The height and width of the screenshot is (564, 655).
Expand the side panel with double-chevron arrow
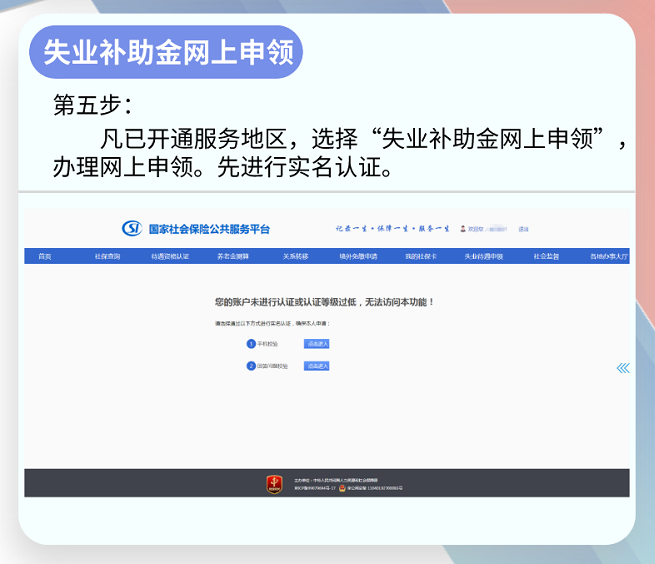623,368
